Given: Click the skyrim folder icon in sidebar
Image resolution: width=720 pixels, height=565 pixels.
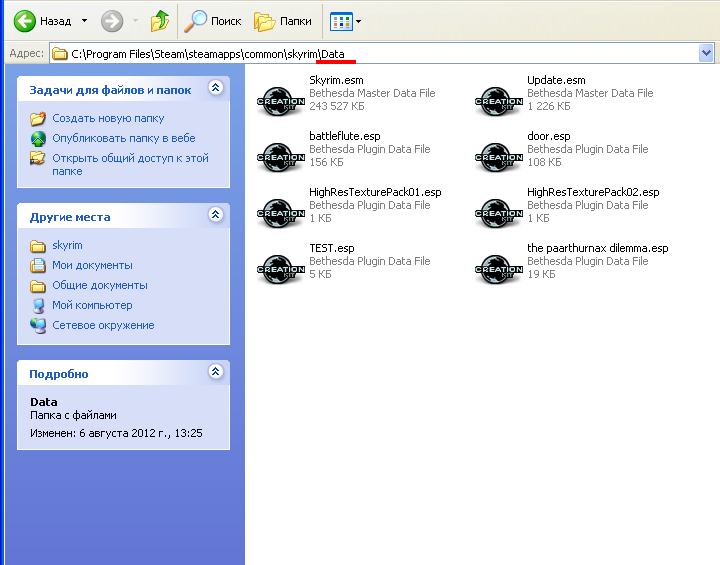Looking at the screenshot, I should [38, 246].
